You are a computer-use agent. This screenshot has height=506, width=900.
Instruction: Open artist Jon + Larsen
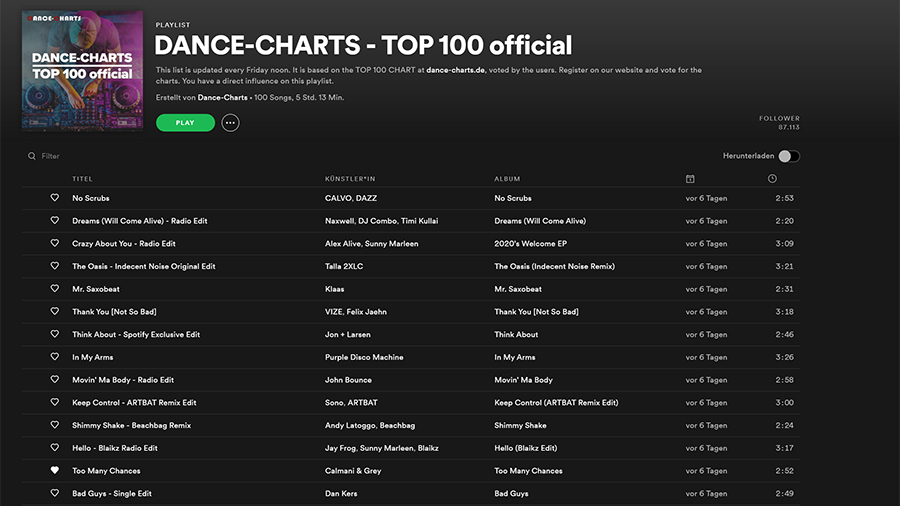pyautogui.click(x=347, y=334)
